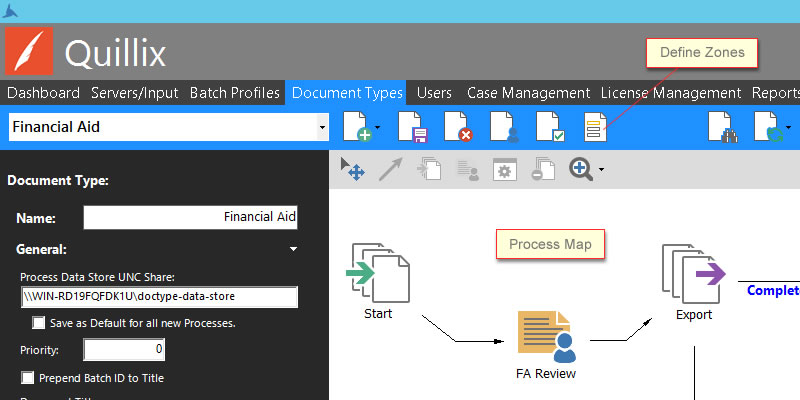The image size is (800, 400).
Task: Open the License Management tab
Action: pos(671,93)
